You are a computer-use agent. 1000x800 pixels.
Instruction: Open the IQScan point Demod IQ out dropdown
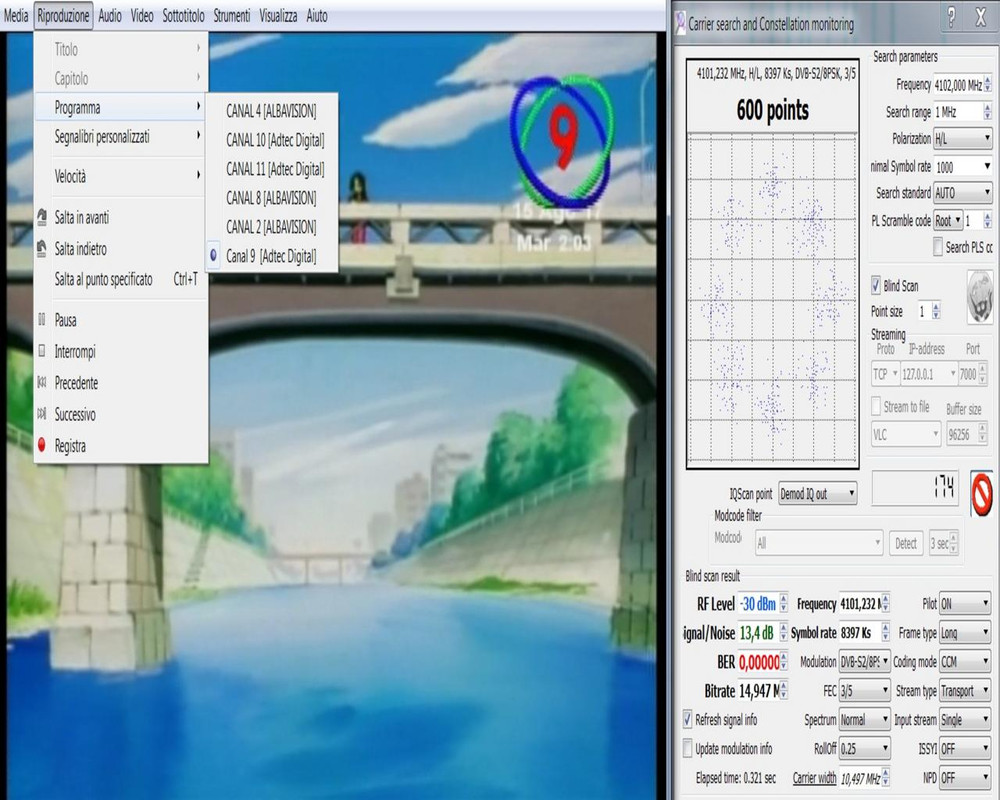(x=818, y=494)
